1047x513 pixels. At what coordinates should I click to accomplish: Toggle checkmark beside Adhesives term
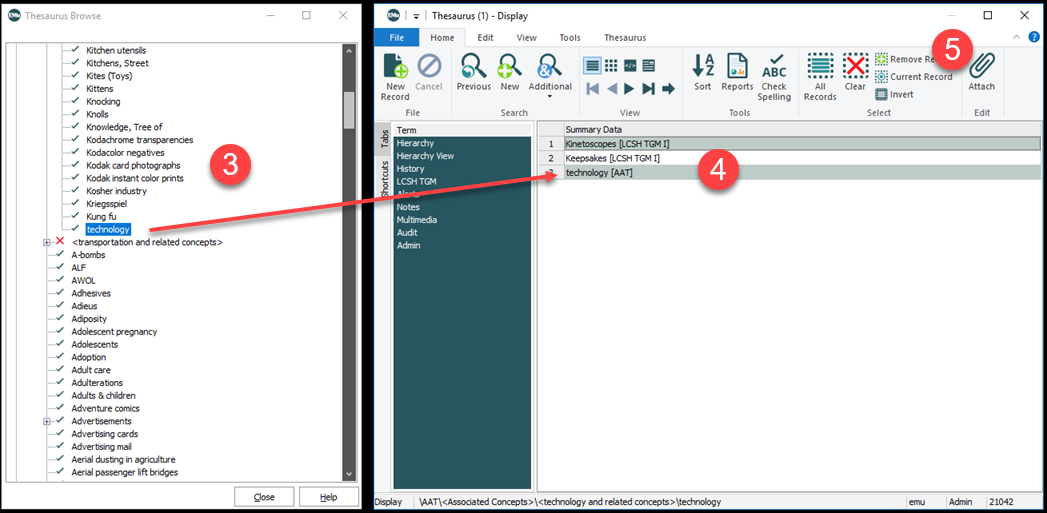60,293
